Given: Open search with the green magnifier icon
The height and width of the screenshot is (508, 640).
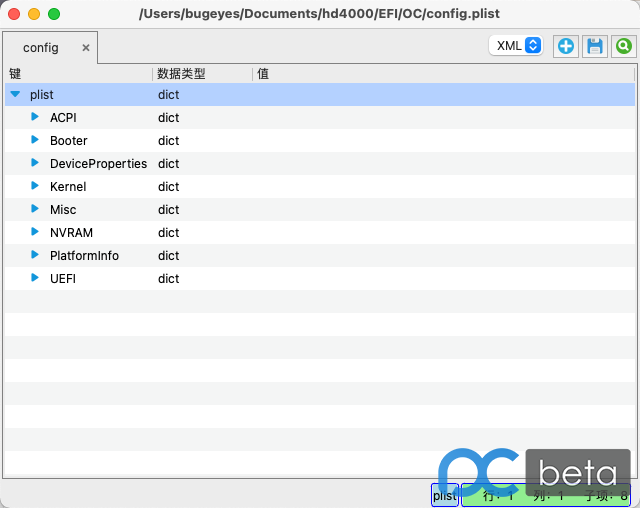Looking at the screenshot, I should [x=624, y=46].
